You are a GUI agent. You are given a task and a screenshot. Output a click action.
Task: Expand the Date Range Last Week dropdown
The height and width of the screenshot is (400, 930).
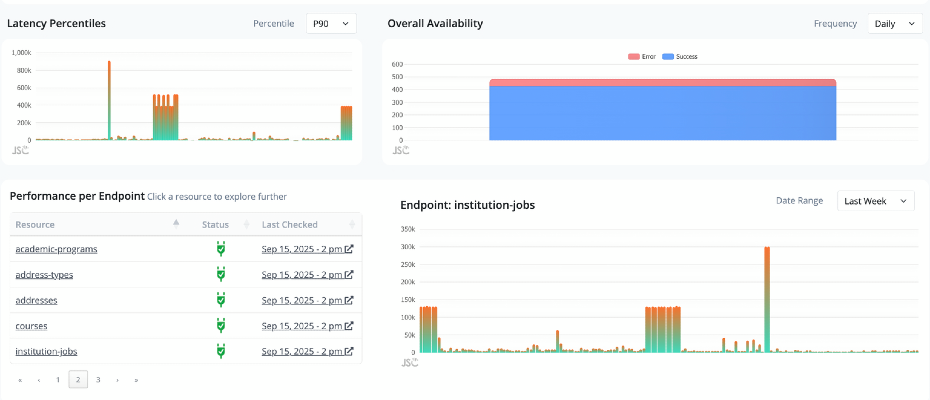(x=875, y=201)
